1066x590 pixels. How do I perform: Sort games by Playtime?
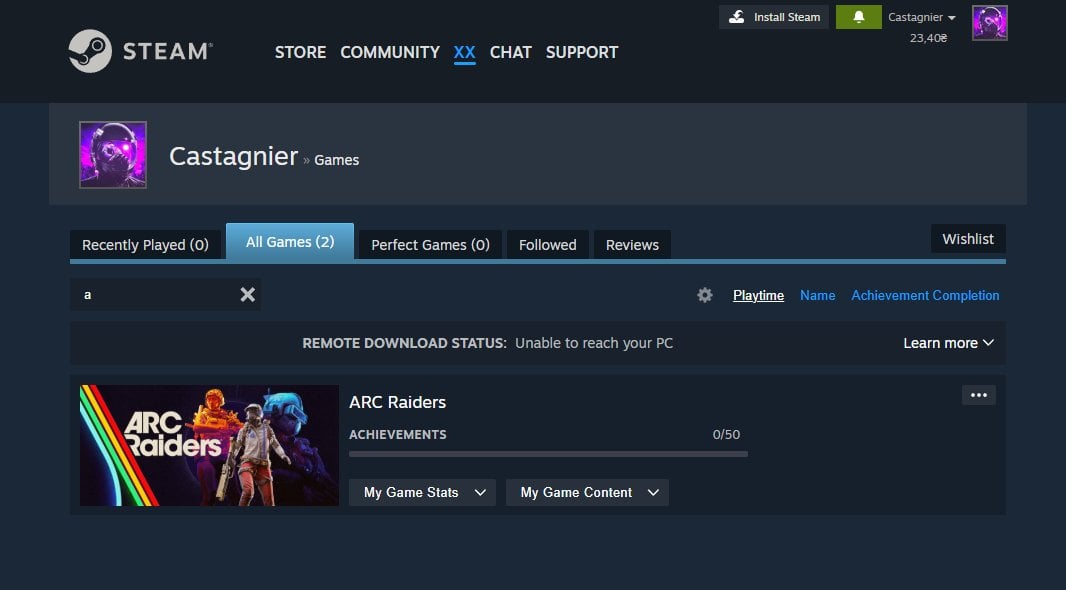click(x=758, y=295)
